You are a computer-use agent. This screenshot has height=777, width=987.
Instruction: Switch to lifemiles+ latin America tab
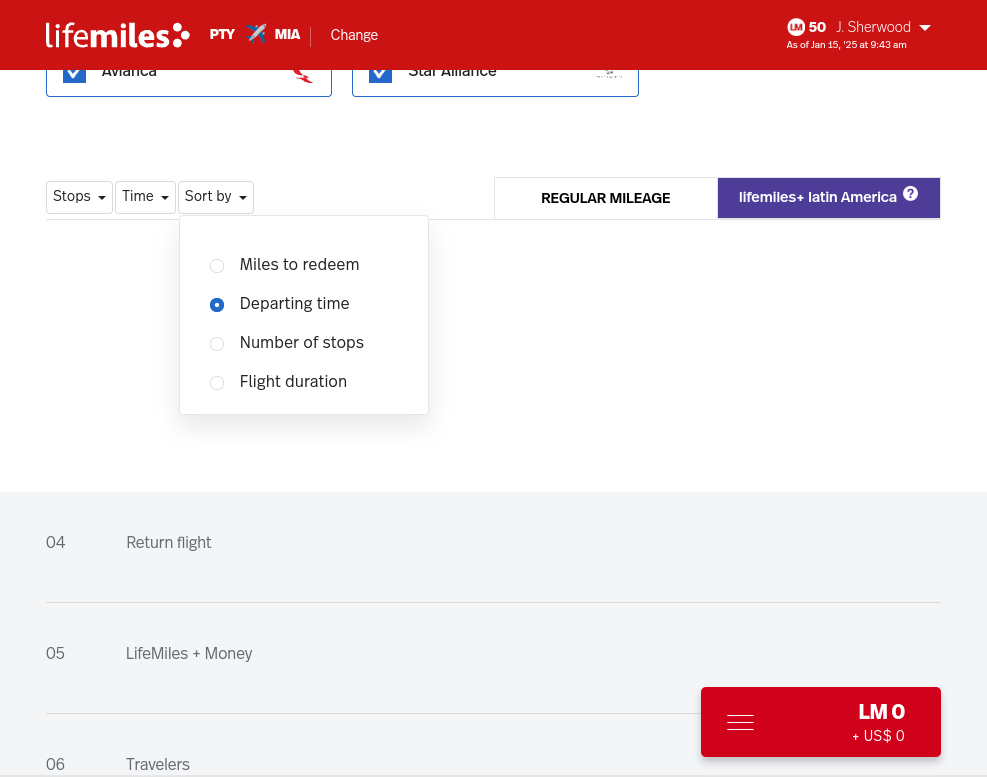coord(828,198)
